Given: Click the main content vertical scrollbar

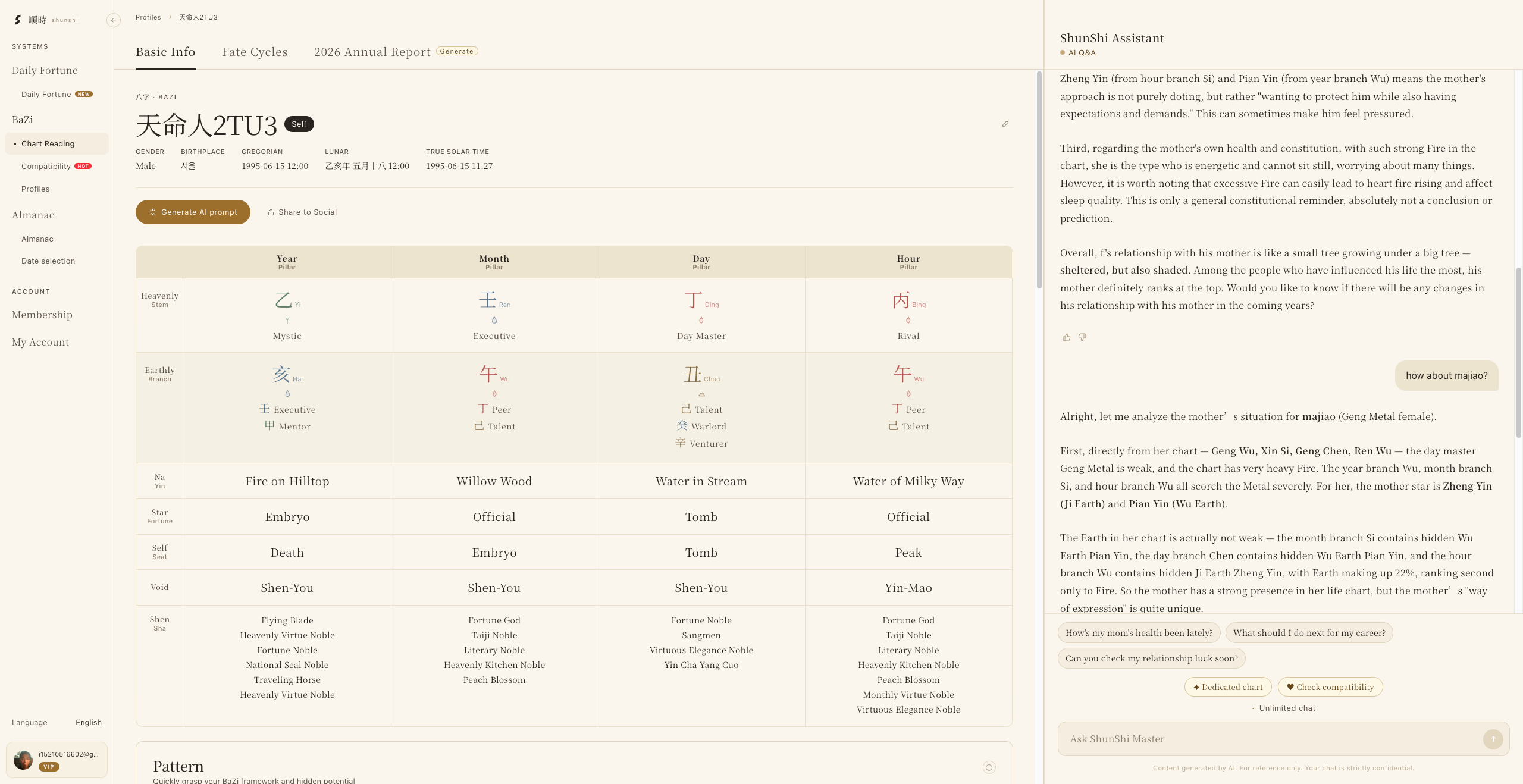Looking at the screenshot, I should pyautogui.click(x=1039, y=180).
